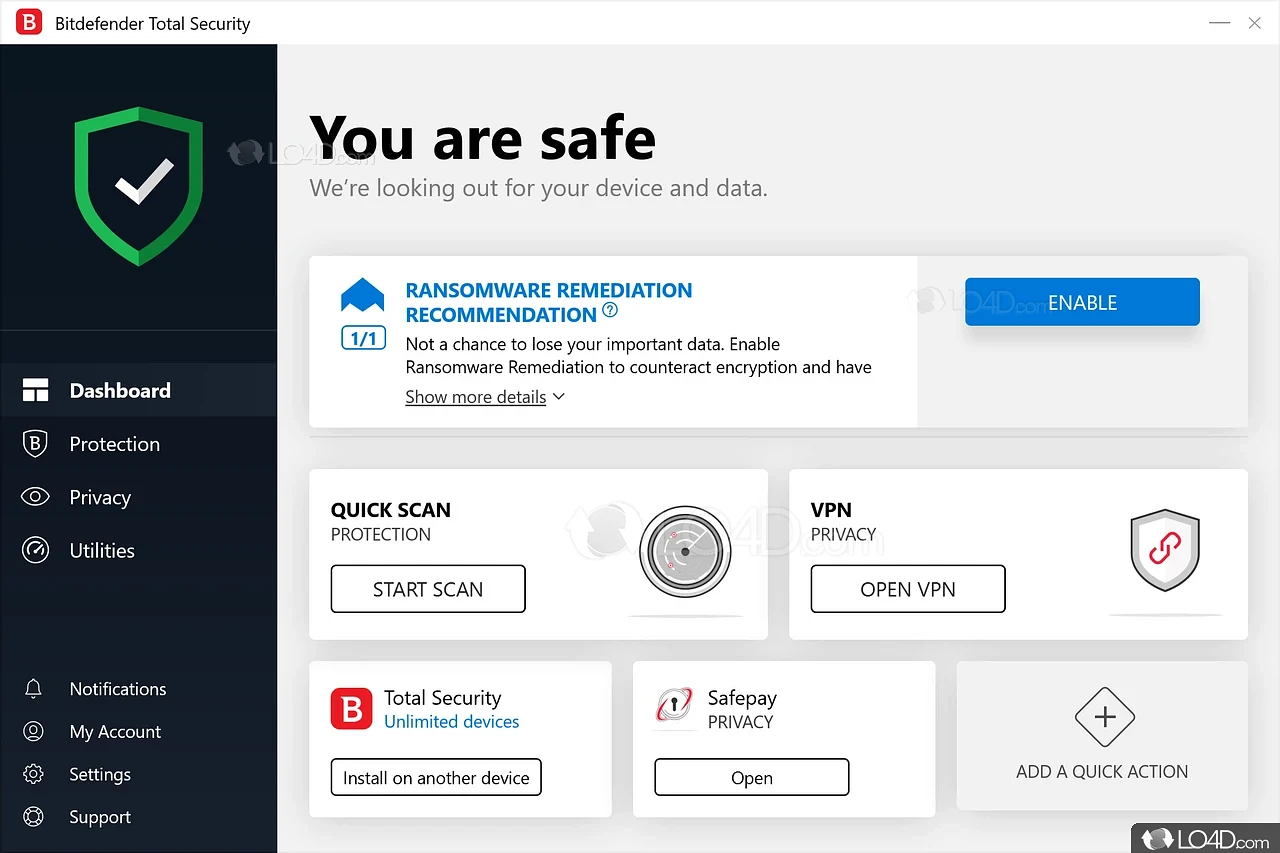Screen dimensions: 1280x853
Task: Click the VPN shield graphic
Action: pos(1164,549)
